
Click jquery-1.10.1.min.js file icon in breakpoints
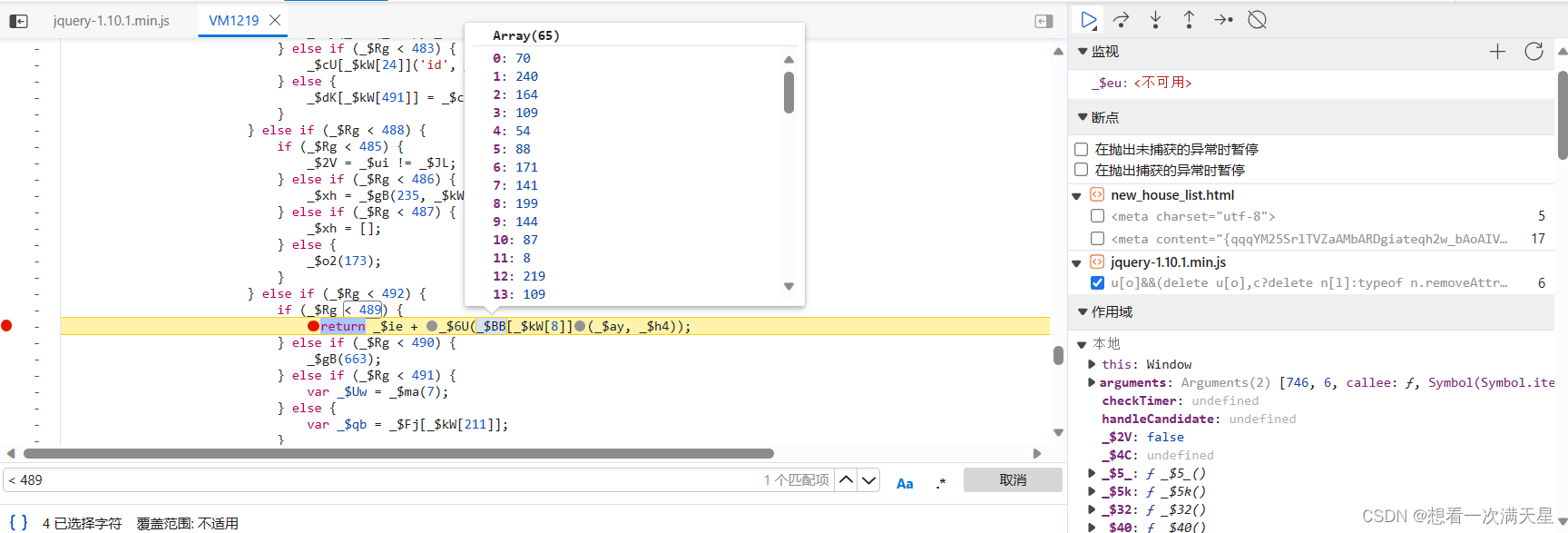pos(1097,262)
